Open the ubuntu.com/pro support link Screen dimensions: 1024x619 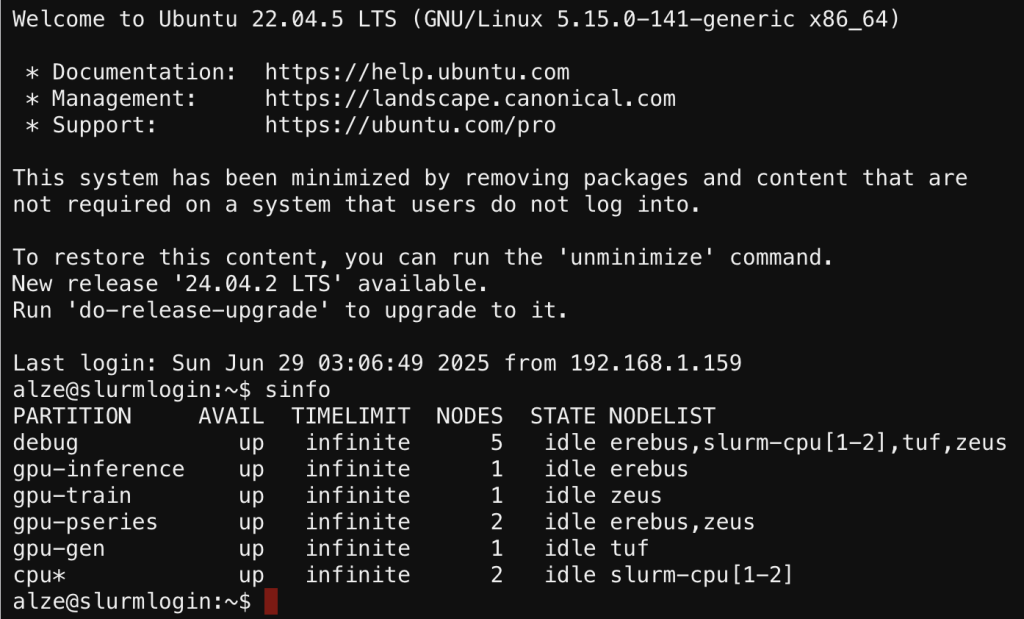[411, 125]
